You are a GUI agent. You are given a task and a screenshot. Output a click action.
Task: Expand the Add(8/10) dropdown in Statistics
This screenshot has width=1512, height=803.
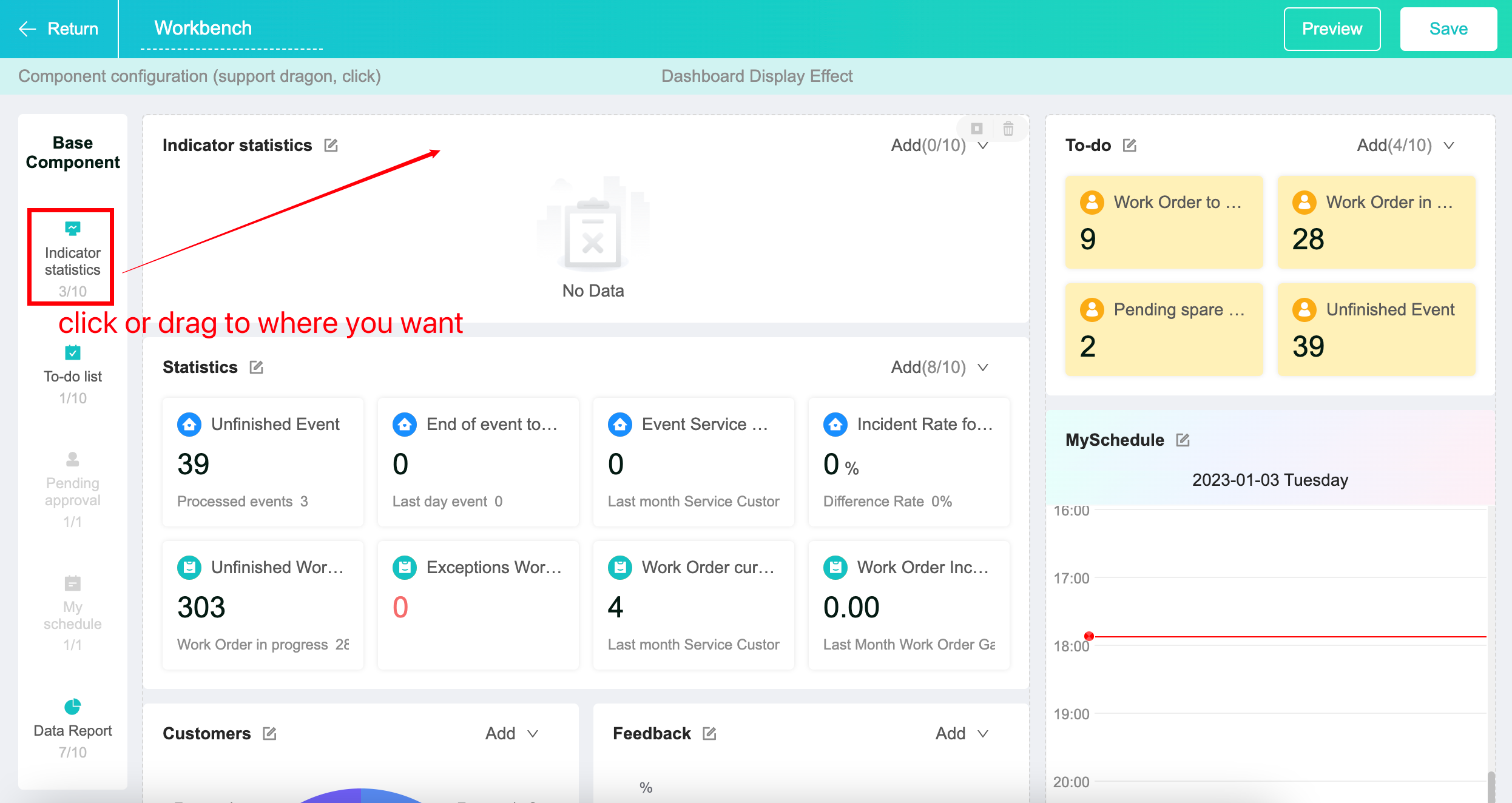[940, 367]
